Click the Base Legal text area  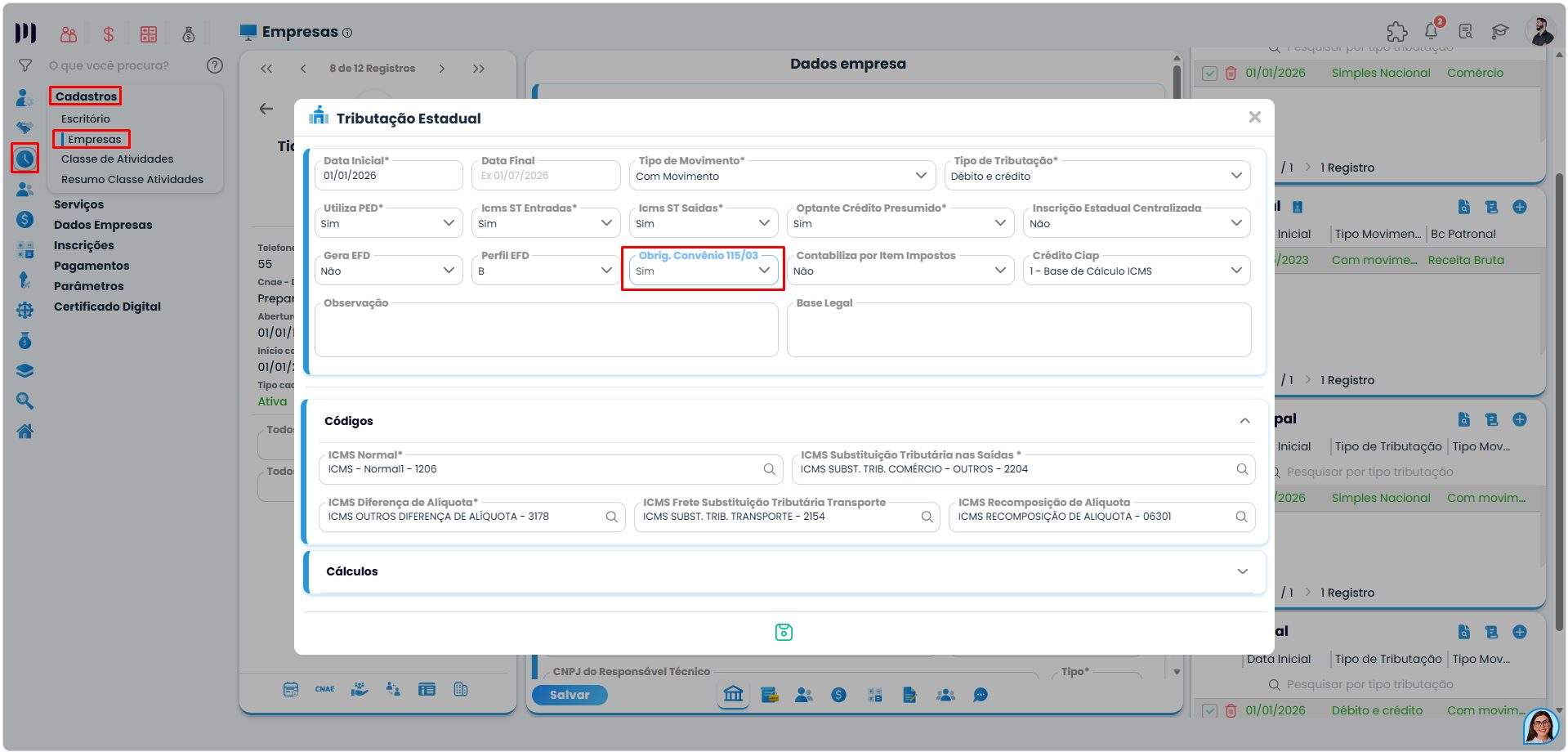click(1019, 330)
